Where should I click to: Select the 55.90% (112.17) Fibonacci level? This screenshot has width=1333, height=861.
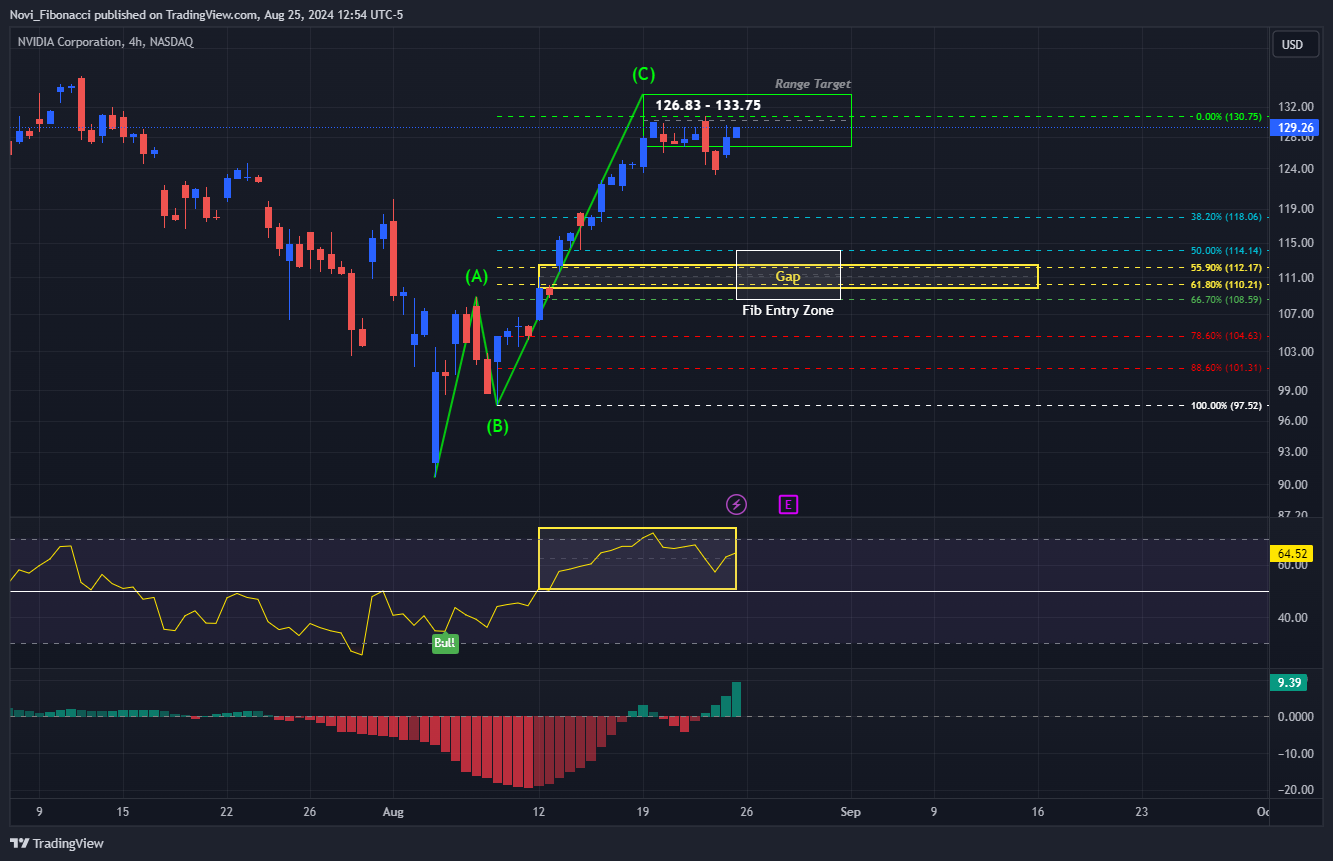(x=1226, y=267)
